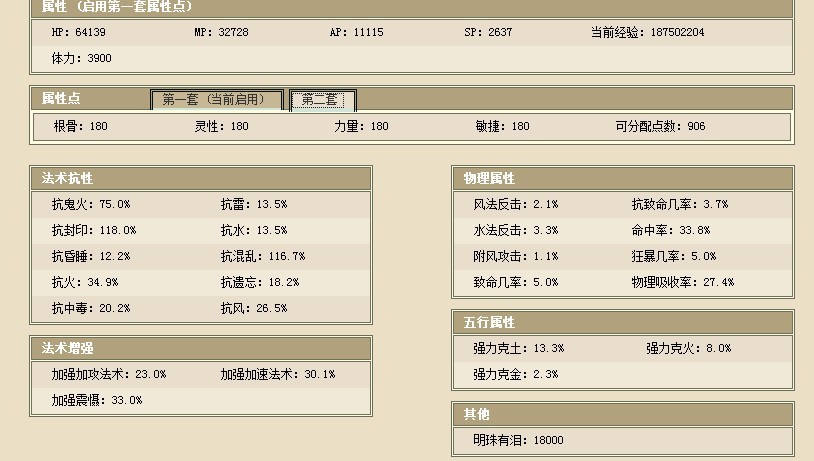Screen dimensions: 814x461
Task: Select the 强力克火 8.0% entry
Action: click(688, 349)
